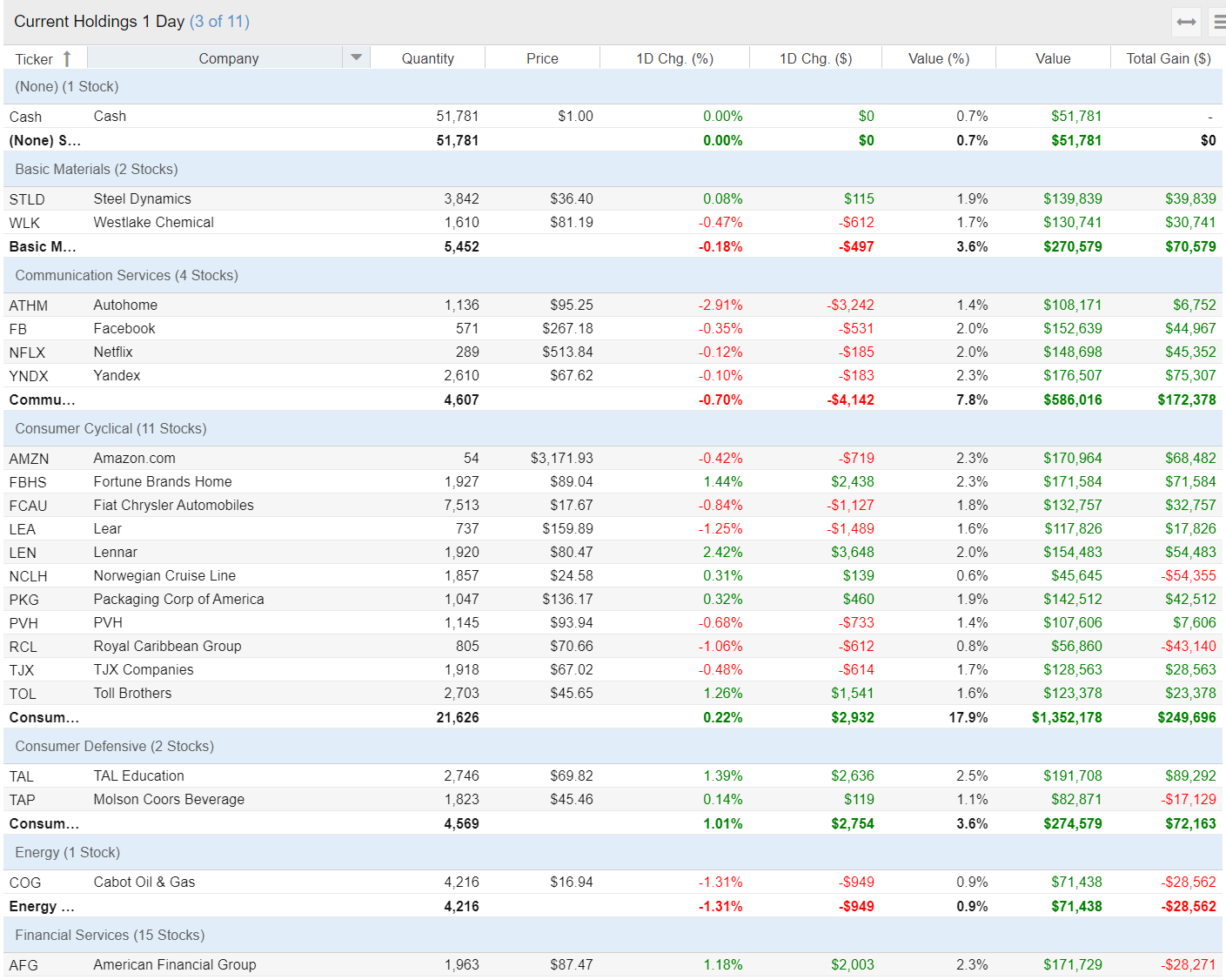The width and height of the screenshot is (1226, 980).
Task: Sort by the 1D Chg. (%) header
Action: click(x=674, y=58)
